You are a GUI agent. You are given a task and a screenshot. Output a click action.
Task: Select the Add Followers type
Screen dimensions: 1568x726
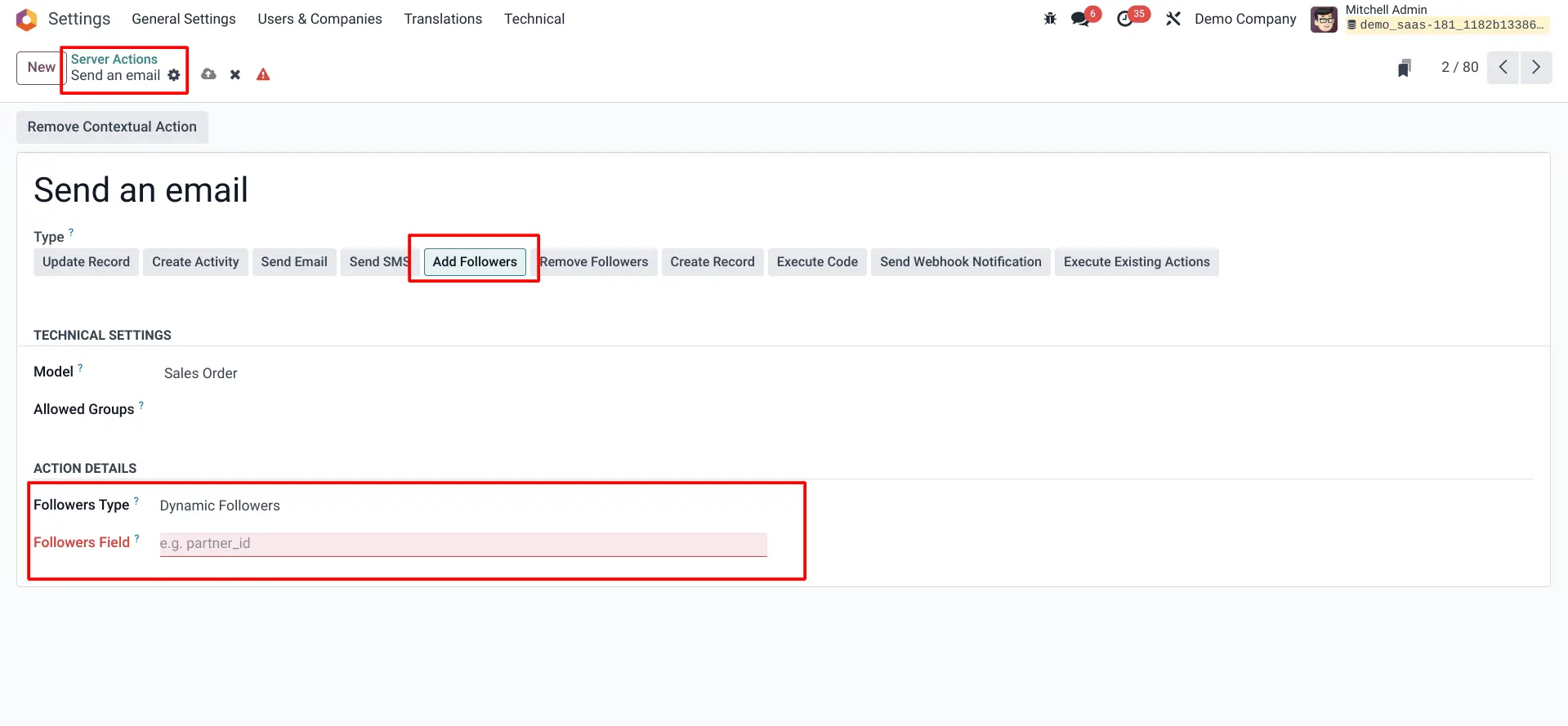tap(475, 262)
